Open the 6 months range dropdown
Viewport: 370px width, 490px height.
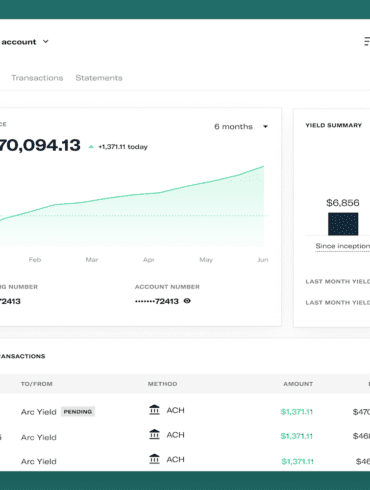241,127
